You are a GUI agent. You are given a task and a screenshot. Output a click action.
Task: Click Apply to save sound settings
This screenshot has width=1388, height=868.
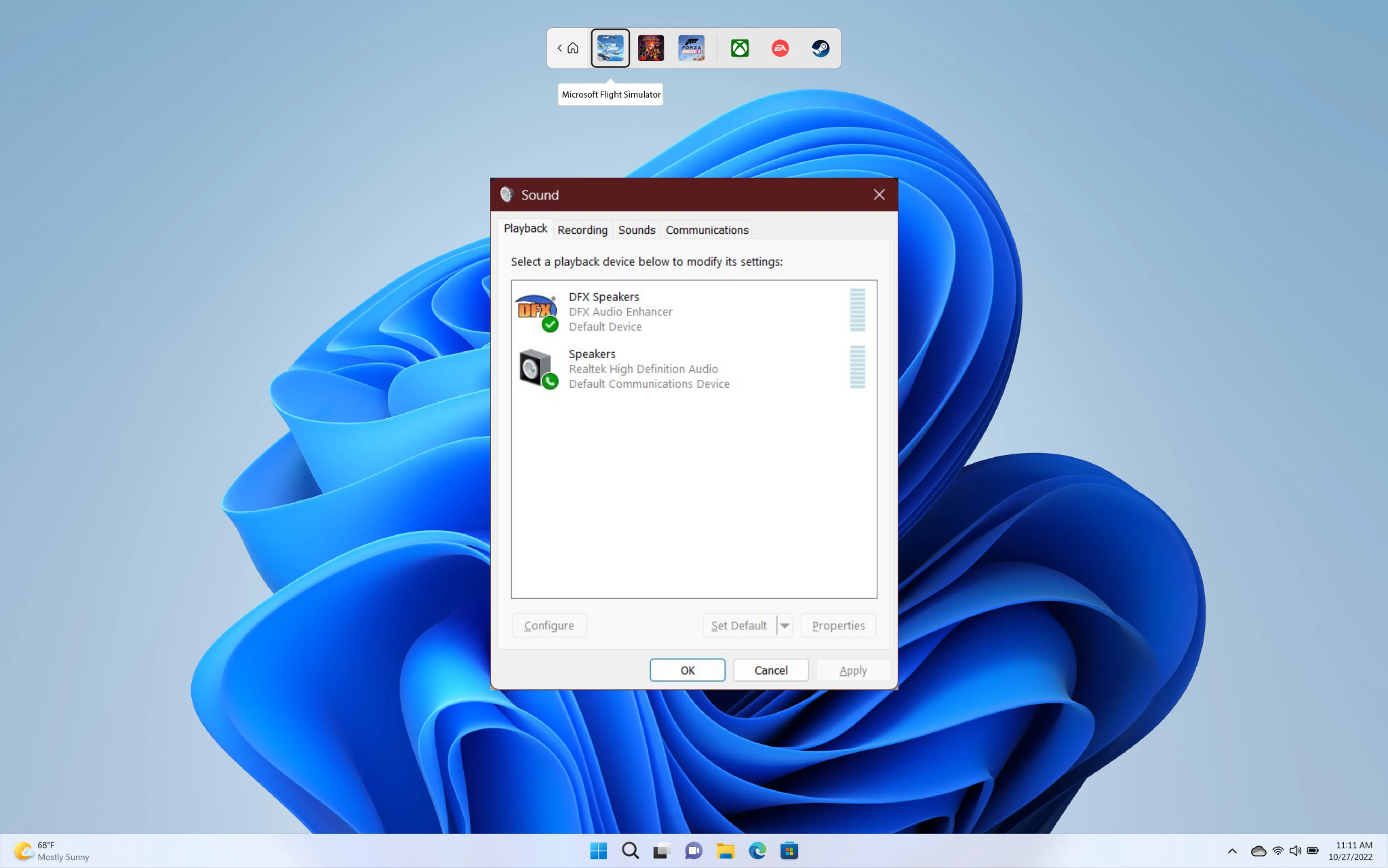852,669
